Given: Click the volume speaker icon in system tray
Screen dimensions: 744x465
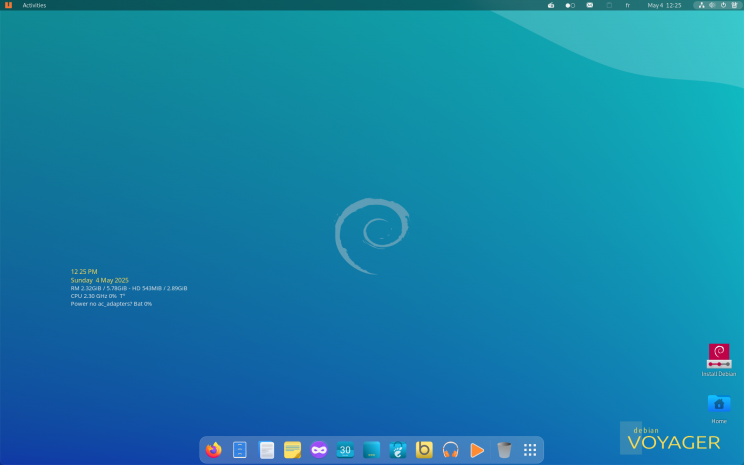Looking at the screenshot, I should click(712, 5).
